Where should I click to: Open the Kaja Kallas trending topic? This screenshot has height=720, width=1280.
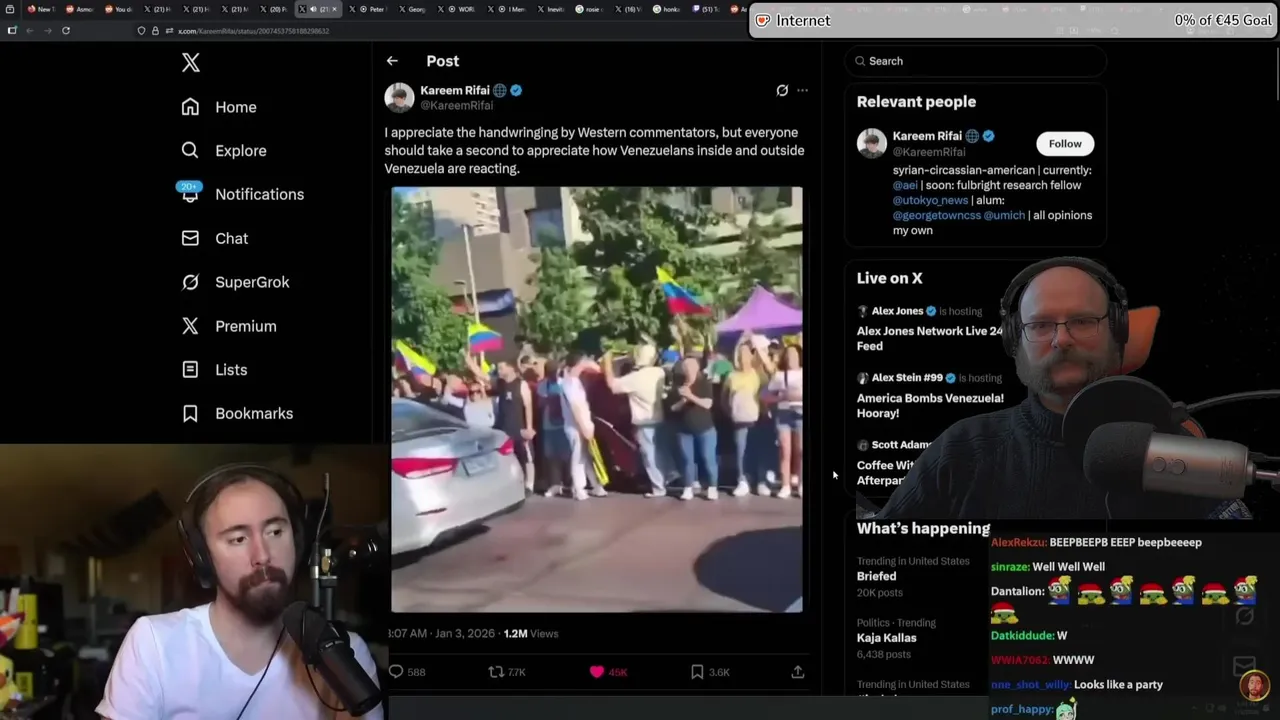[x=886, y=638]
